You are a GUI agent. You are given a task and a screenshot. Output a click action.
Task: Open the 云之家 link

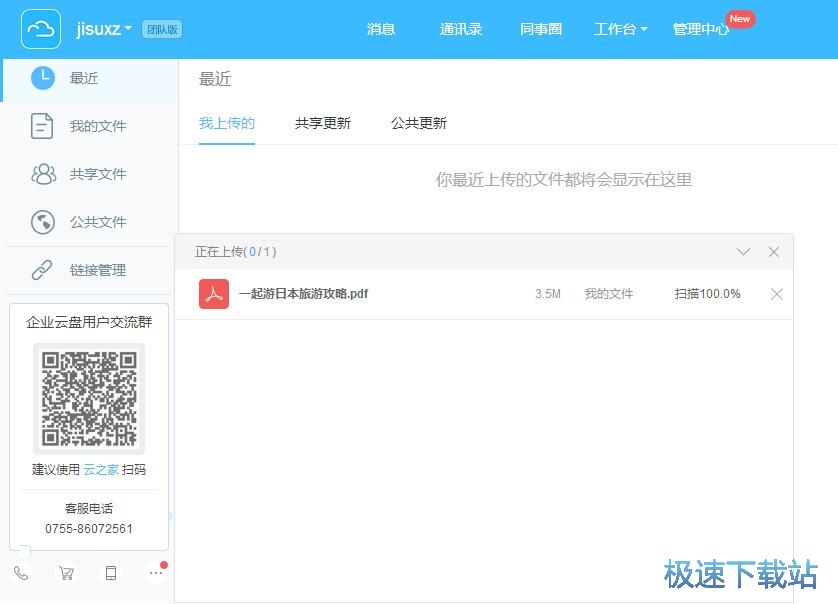tap(100, 470)
